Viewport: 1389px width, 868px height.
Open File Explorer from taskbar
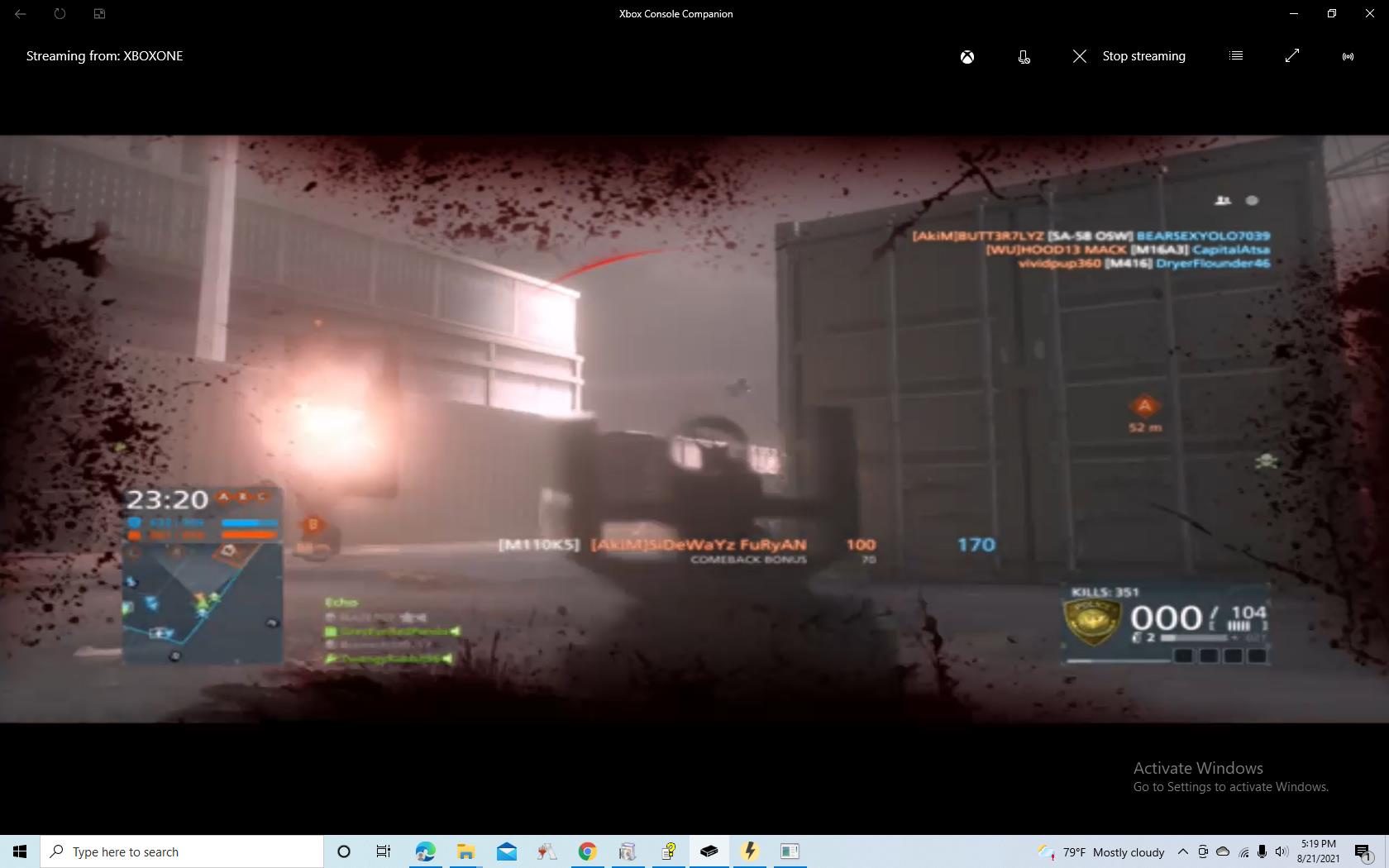point(465,851)
